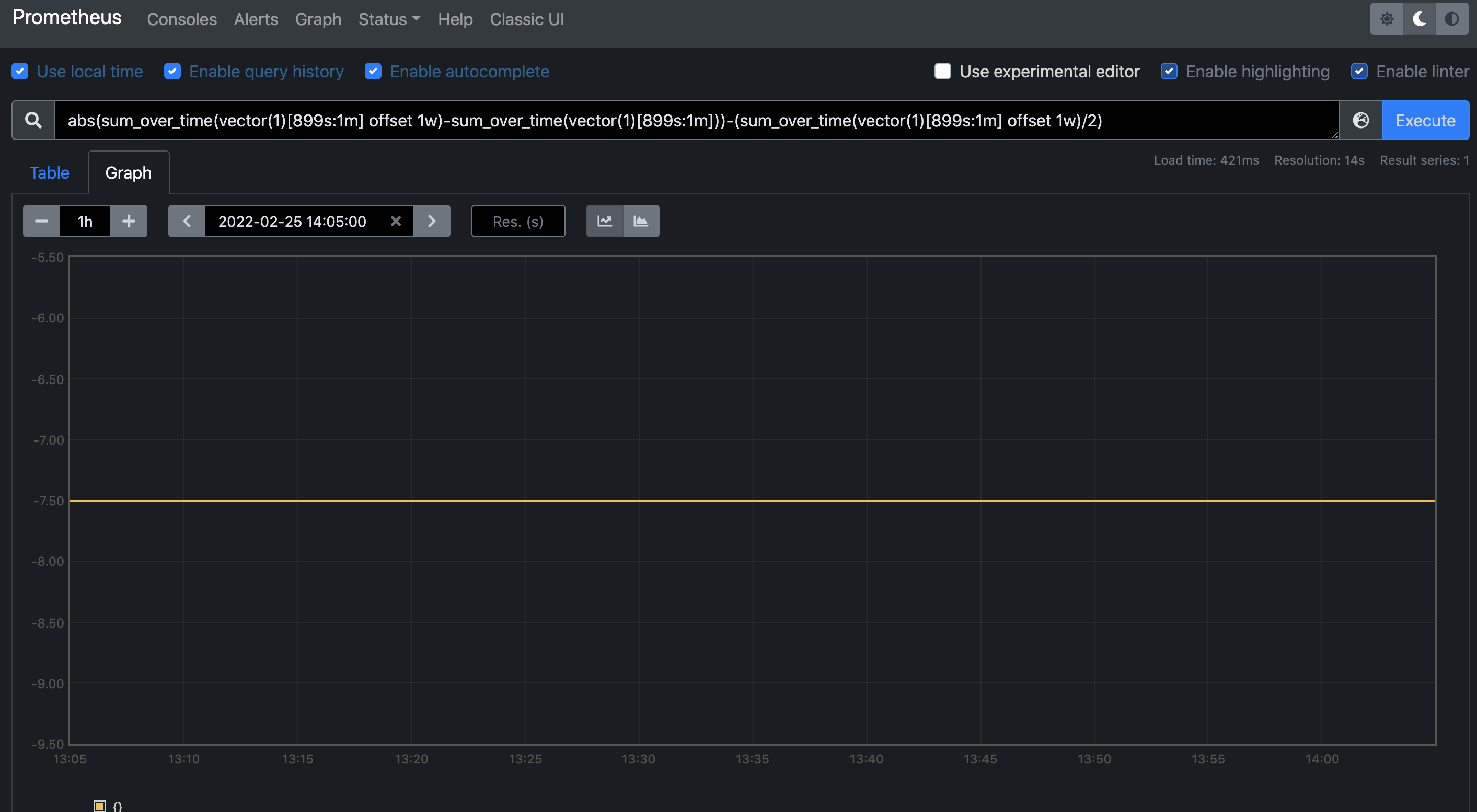Switch to dark theme with moon icon

(x=1419, y=18)
